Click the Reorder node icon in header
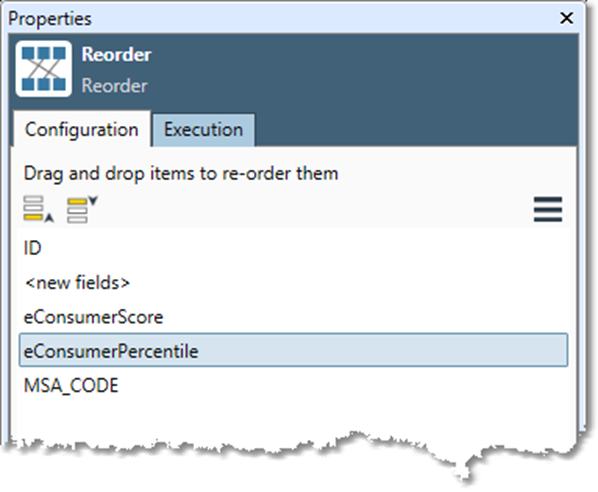The height and width of the screenshot is (492, 598). [43, 69]
